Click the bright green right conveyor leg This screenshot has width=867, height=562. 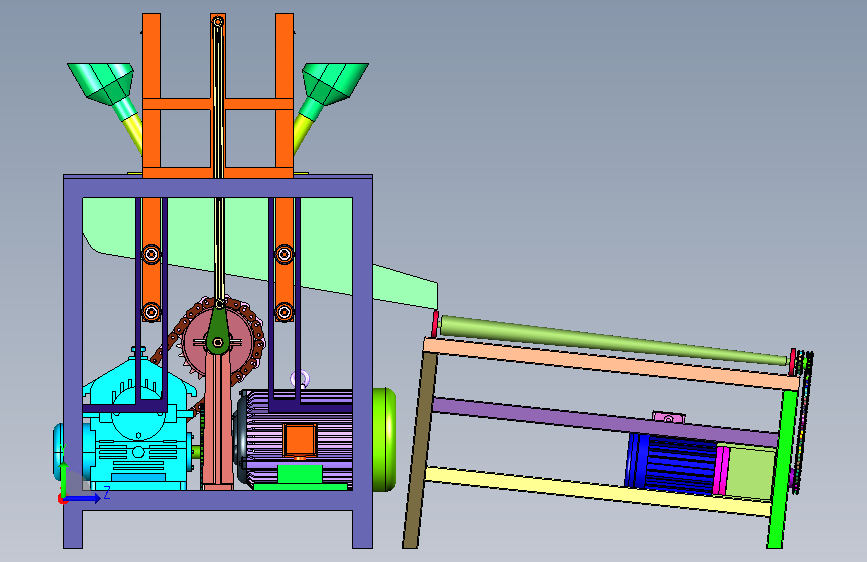[x=782, y=469]
